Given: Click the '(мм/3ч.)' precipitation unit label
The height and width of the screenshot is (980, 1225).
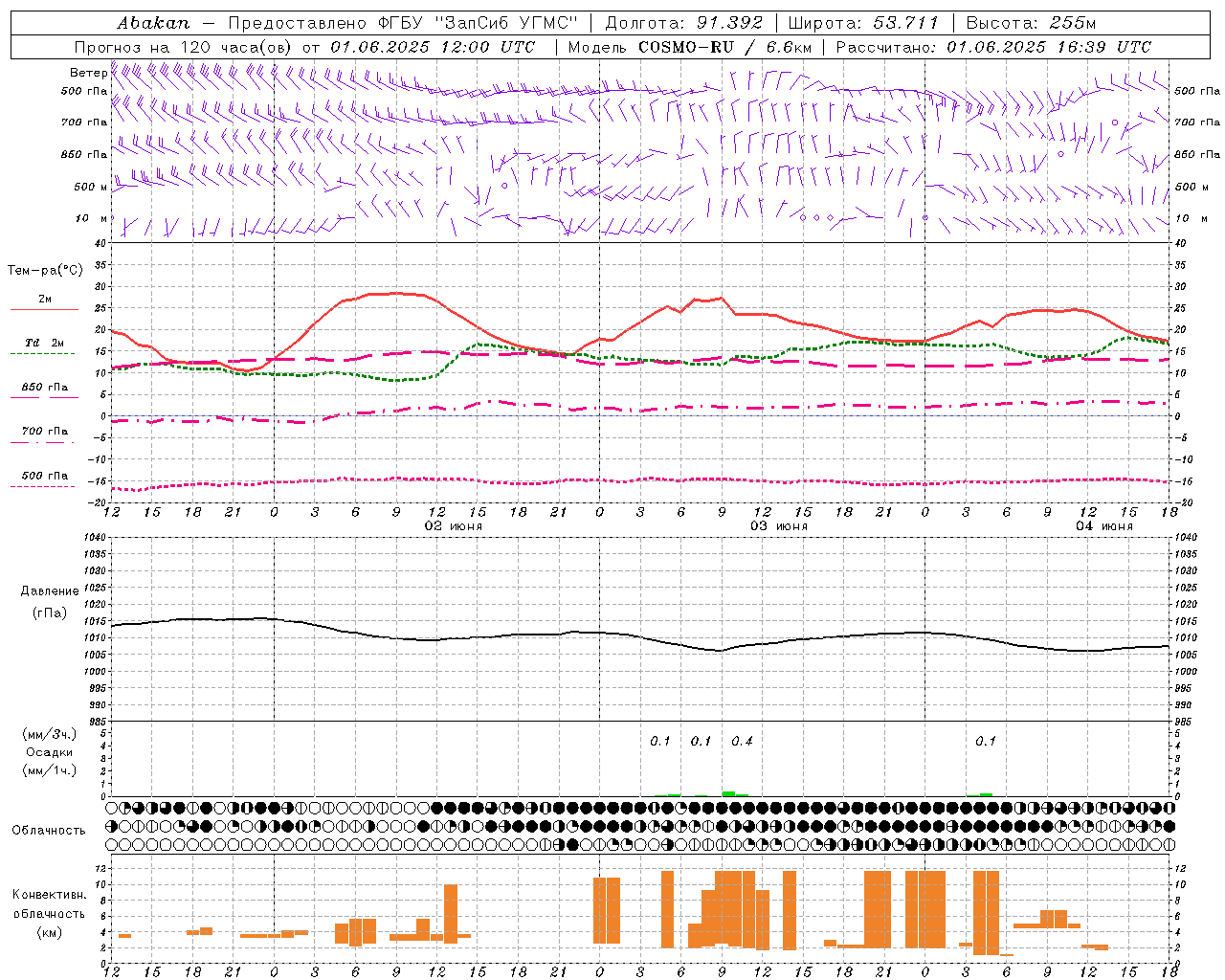Looking at the screenshot, I should click(x=50, y=734).
